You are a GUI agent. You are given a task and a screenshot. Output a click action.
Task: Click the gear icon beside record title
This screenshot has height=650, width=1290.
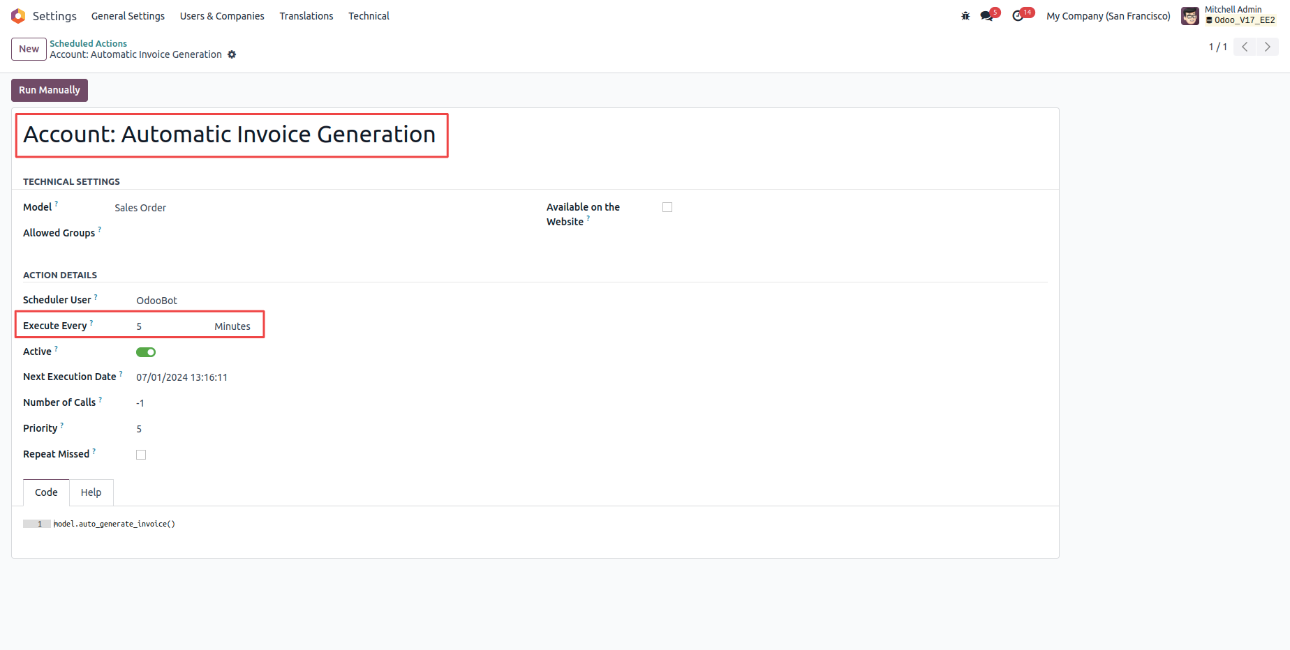232,55
